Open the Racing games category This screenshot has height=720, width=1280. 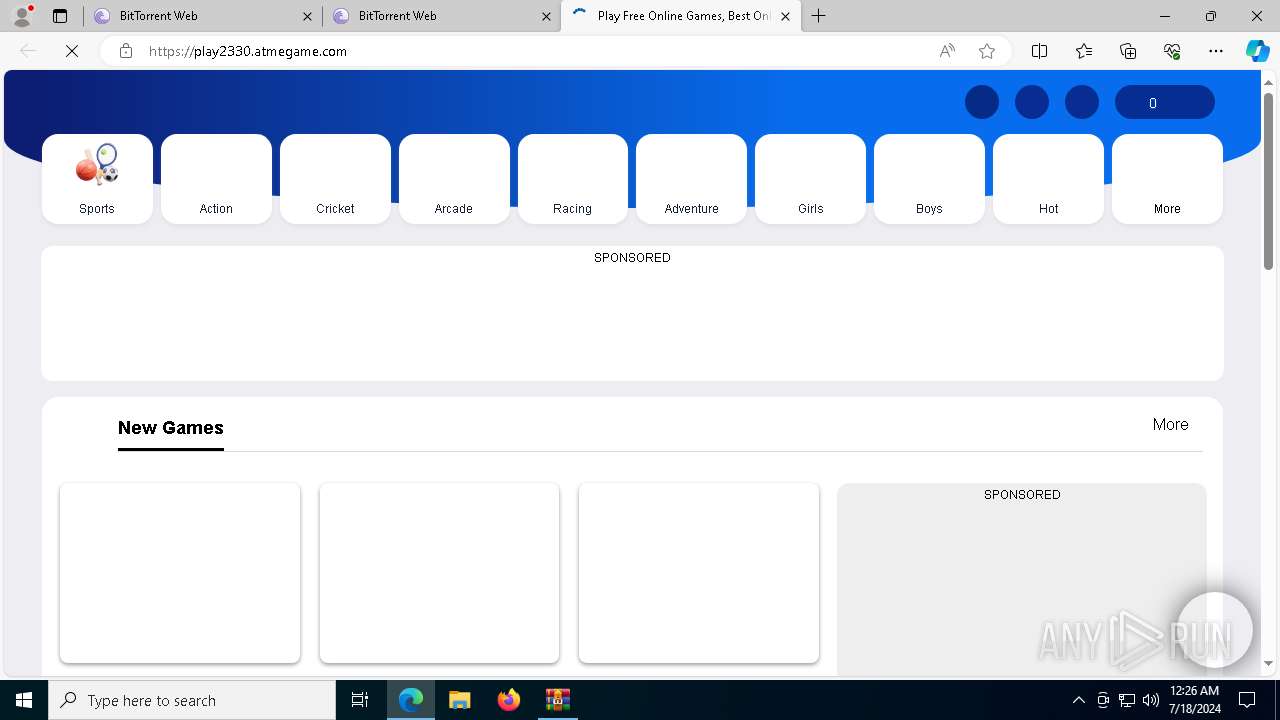(x=573, y=179)
